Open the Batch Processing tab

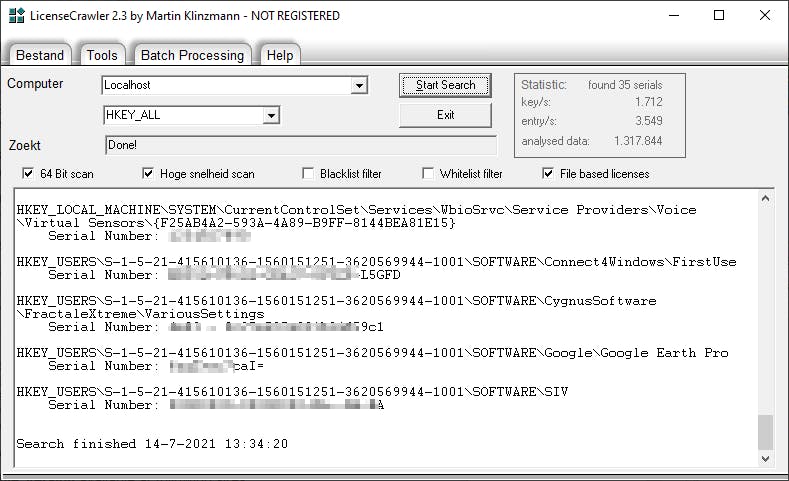(x=192, y=55)
